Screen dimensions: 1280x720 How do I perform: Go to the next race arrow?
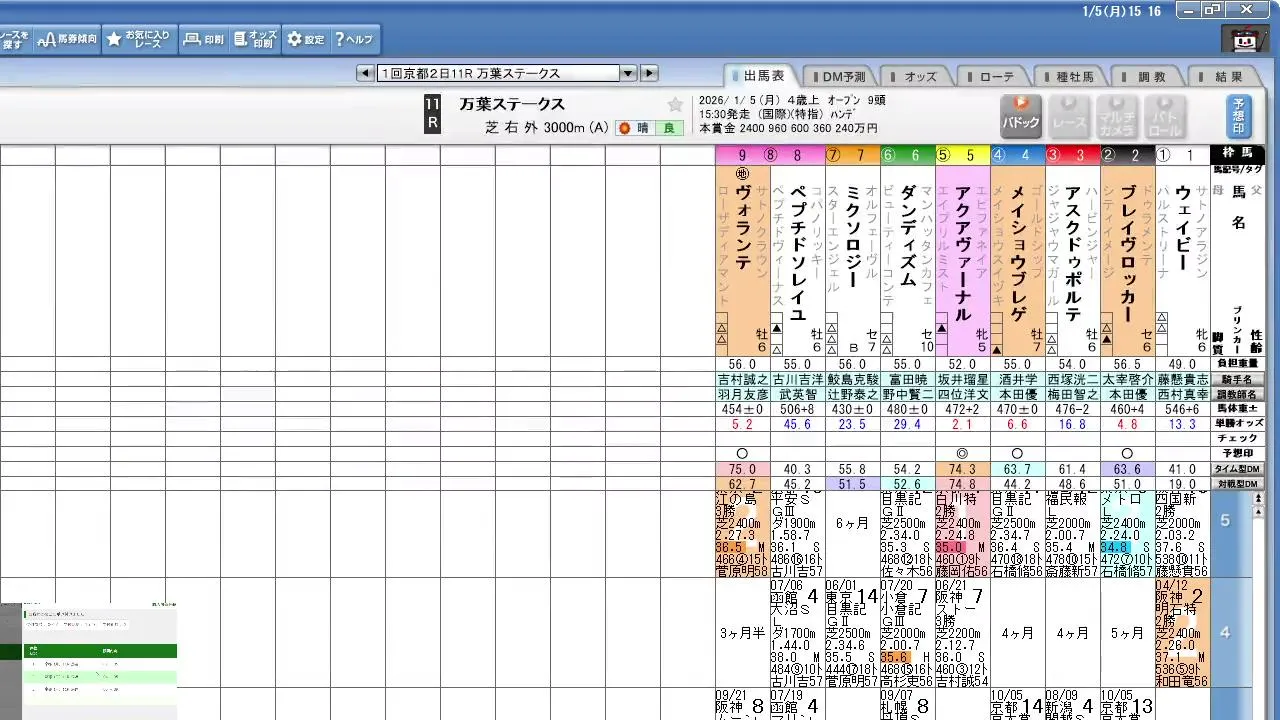649,73
